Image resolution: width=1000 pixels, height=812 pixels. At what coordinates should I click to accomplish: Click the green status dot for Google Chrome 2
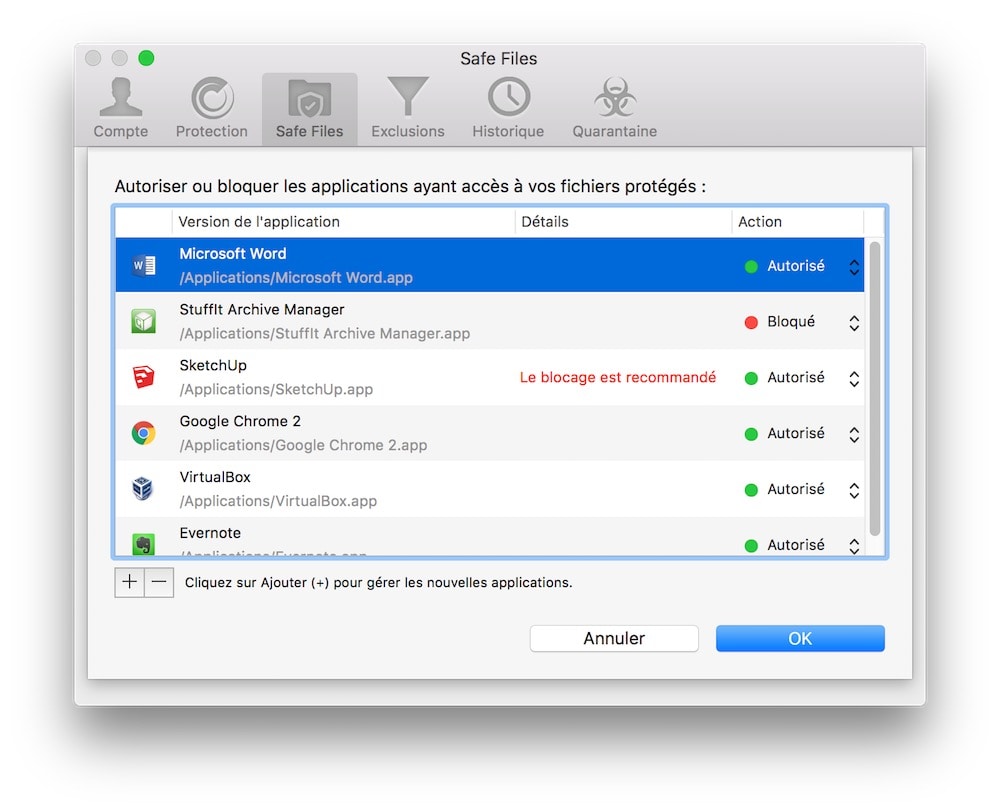click(751, 434)
